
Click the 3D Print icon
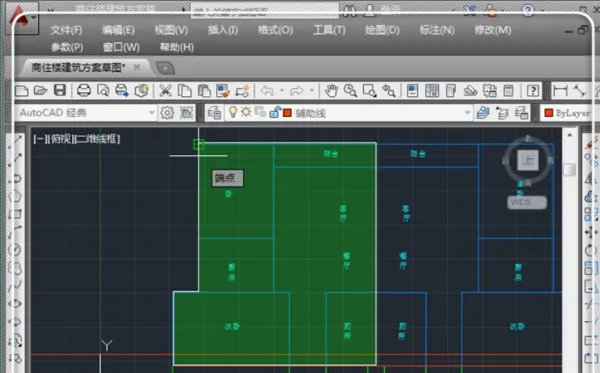(142, 91)
